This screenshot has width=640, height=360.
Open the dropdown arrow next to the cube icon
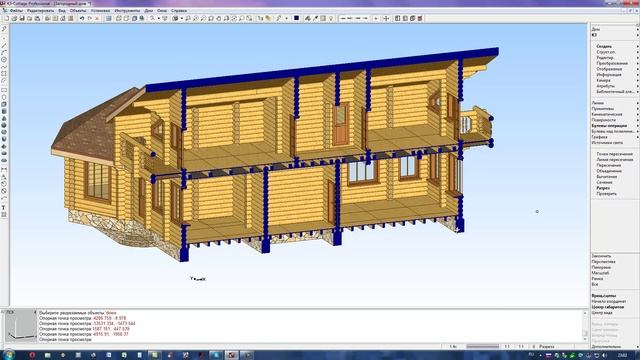pos(181,18)
